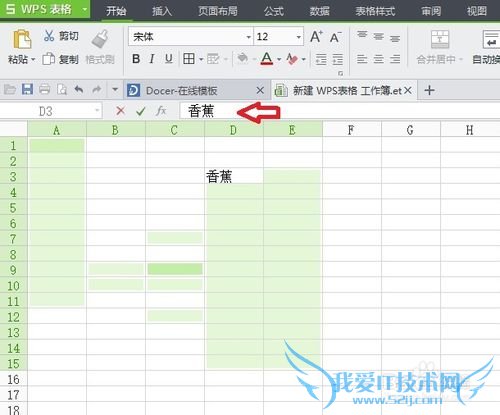This screenshot has width=500, height=415.
Task: Open the 开始 ribbon tab
Action: (116, 11)
